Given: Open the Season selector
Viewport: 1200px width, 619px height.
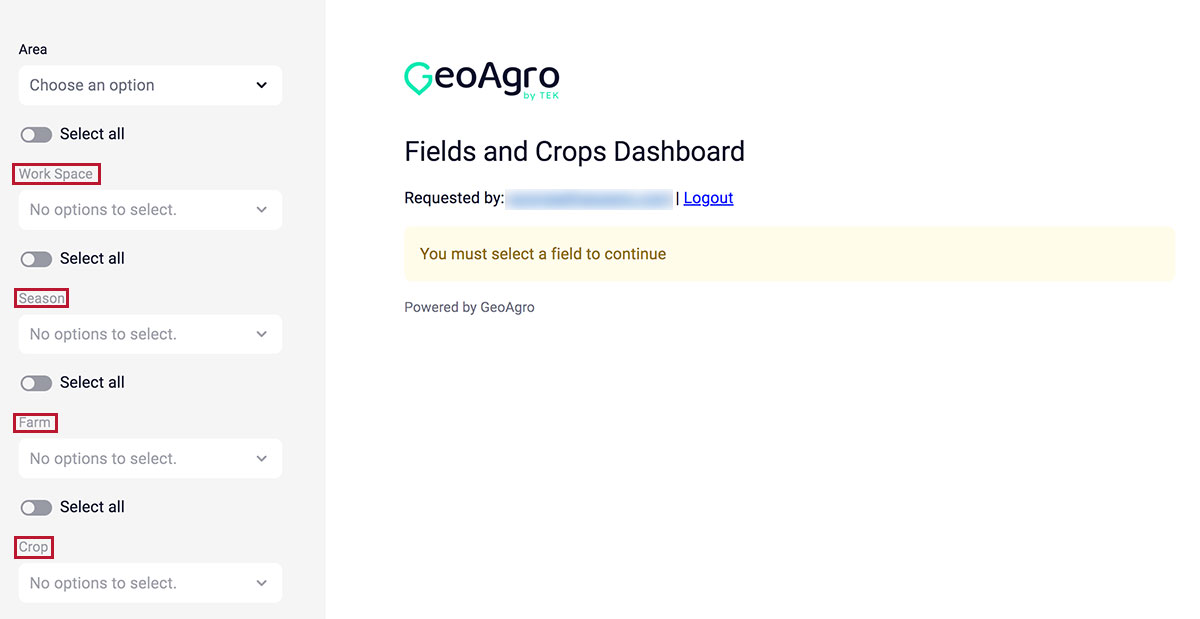Looking at the screenshot, I should pos(150,333).
